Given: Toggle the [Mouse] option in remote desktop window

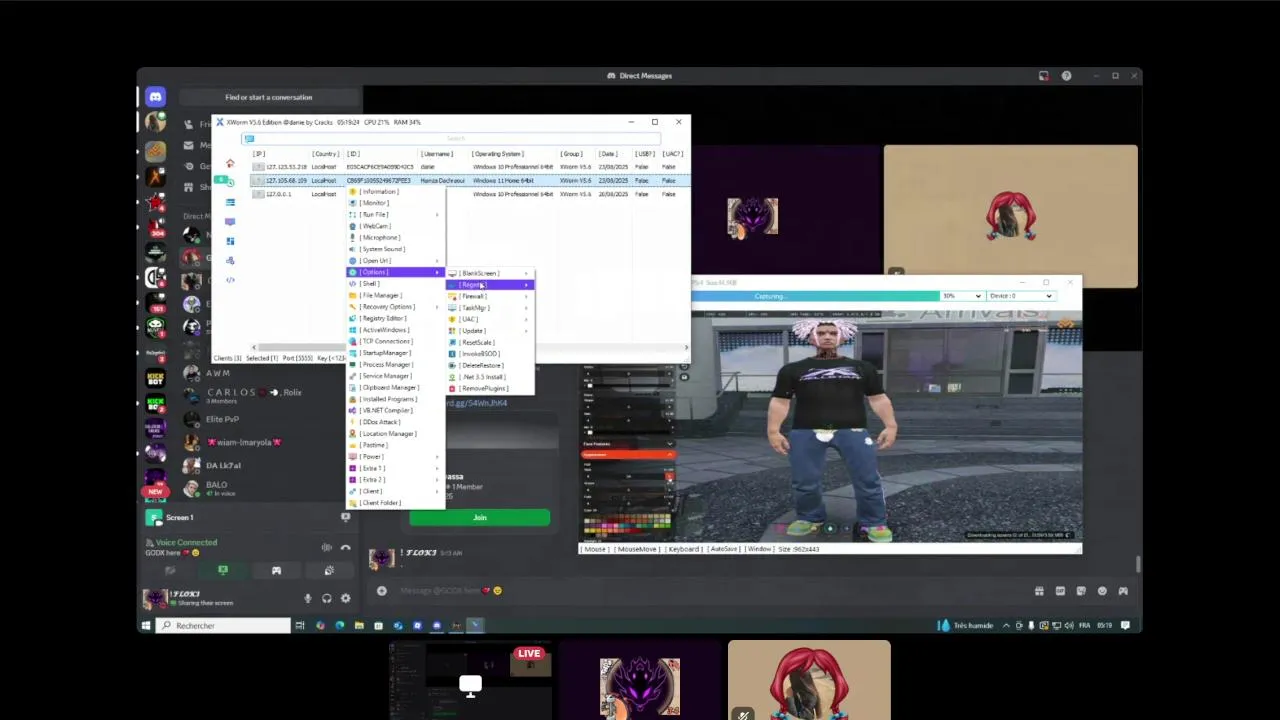Looking at the screenshot, I should [x=595, y=549].
